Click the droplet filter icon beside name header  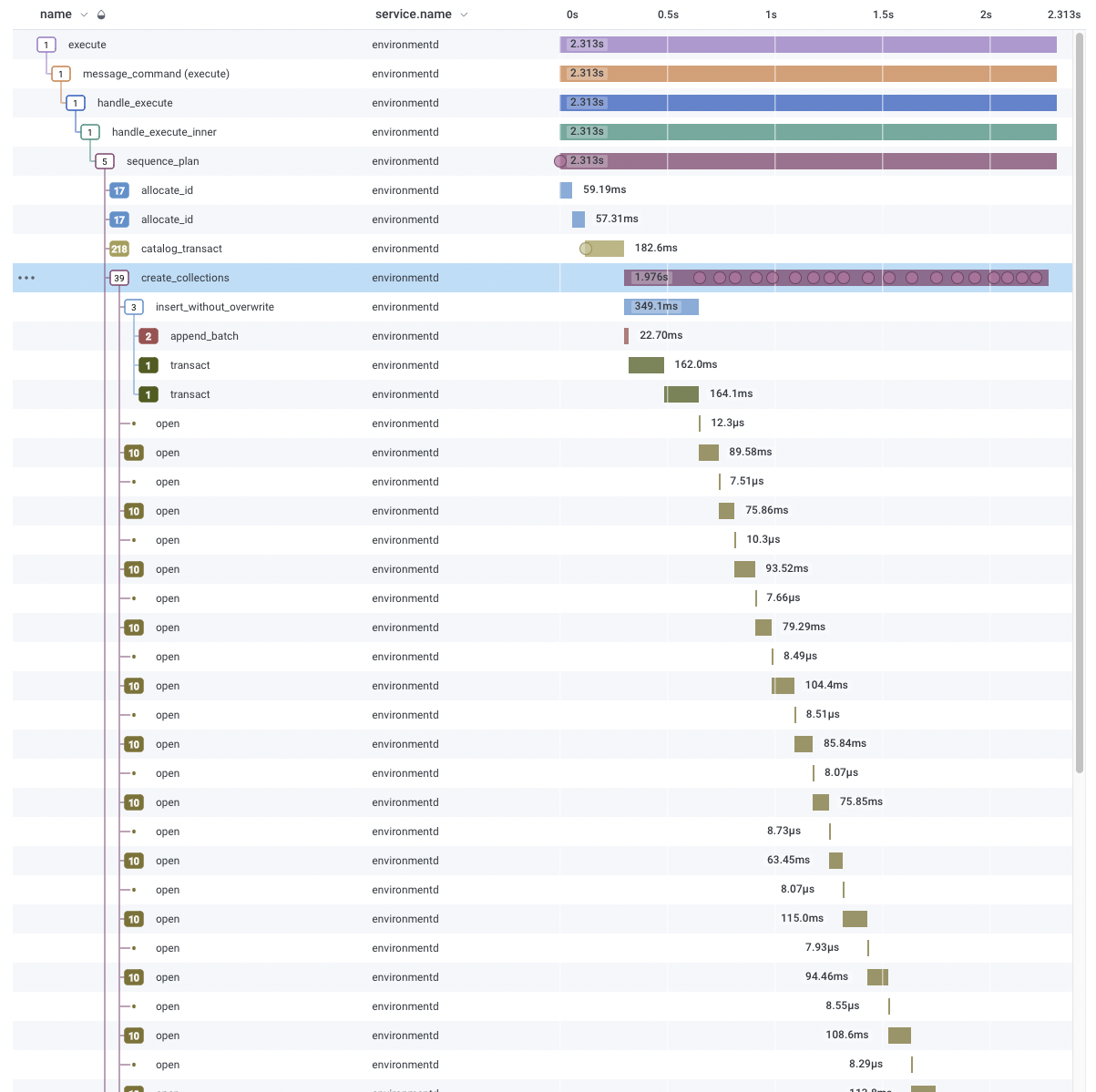100,15
